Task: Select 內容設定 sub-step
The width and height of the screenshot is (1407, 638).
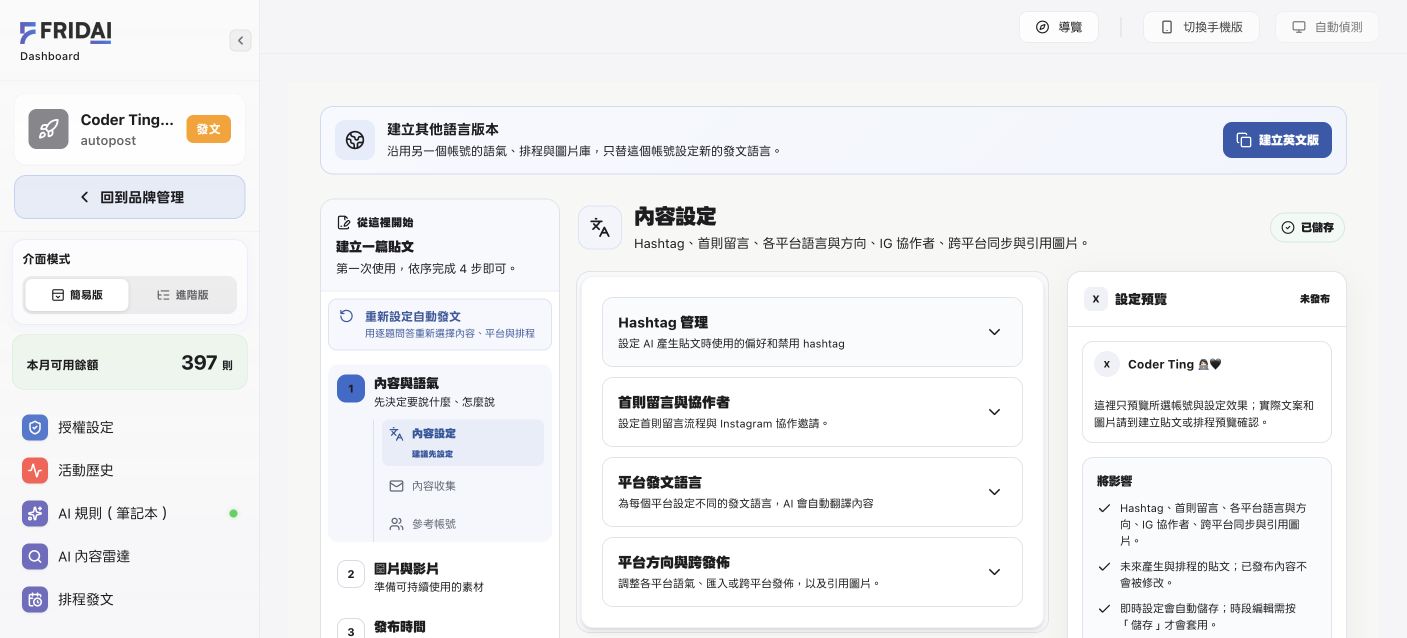Action: [x=463, y=442]
